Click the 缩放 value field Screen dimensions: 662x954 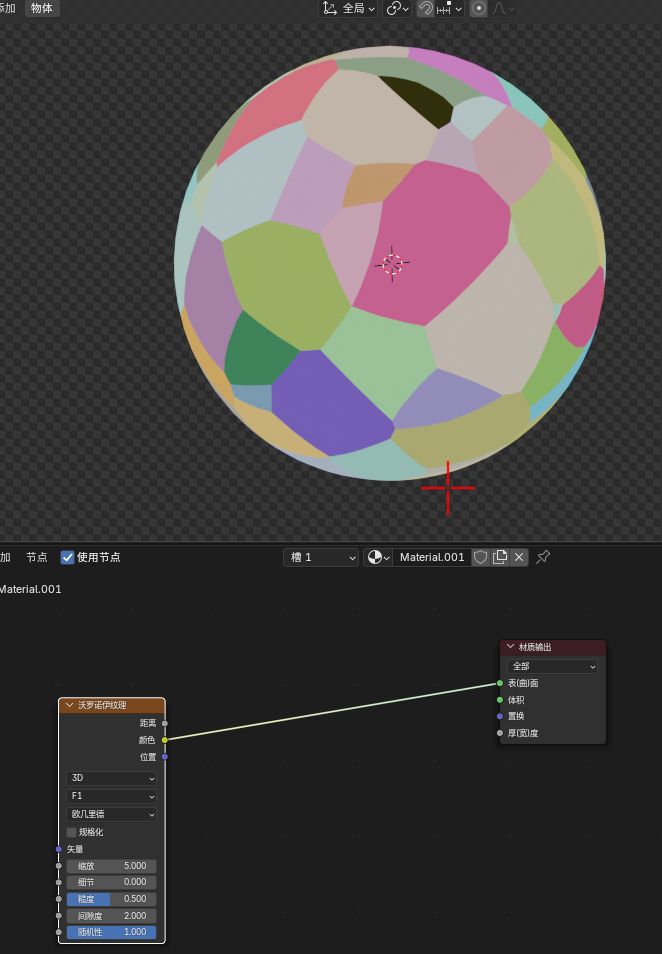coord(112,866)
